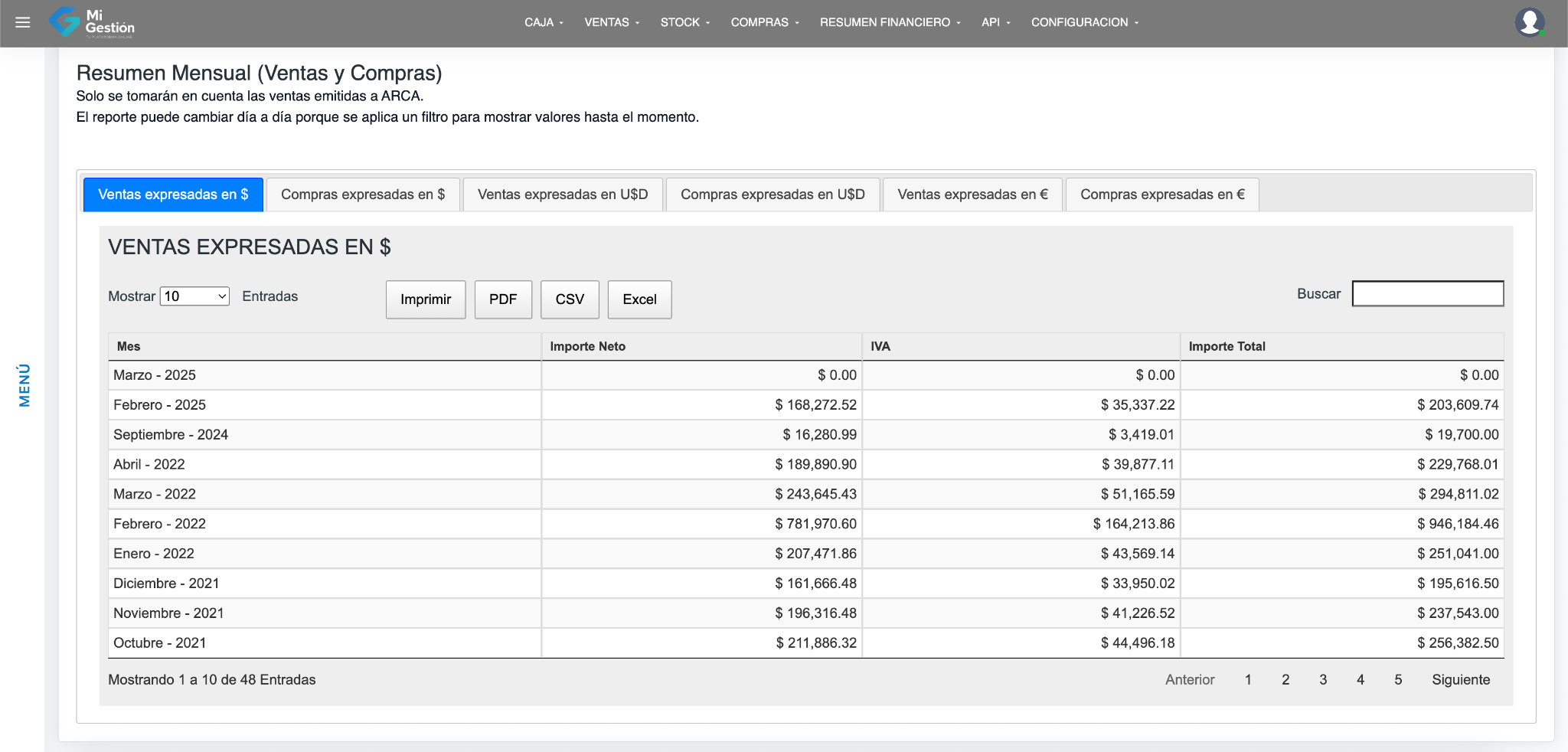
Task: Focus the Buscar search field
Action: (x=1427, y=294)
